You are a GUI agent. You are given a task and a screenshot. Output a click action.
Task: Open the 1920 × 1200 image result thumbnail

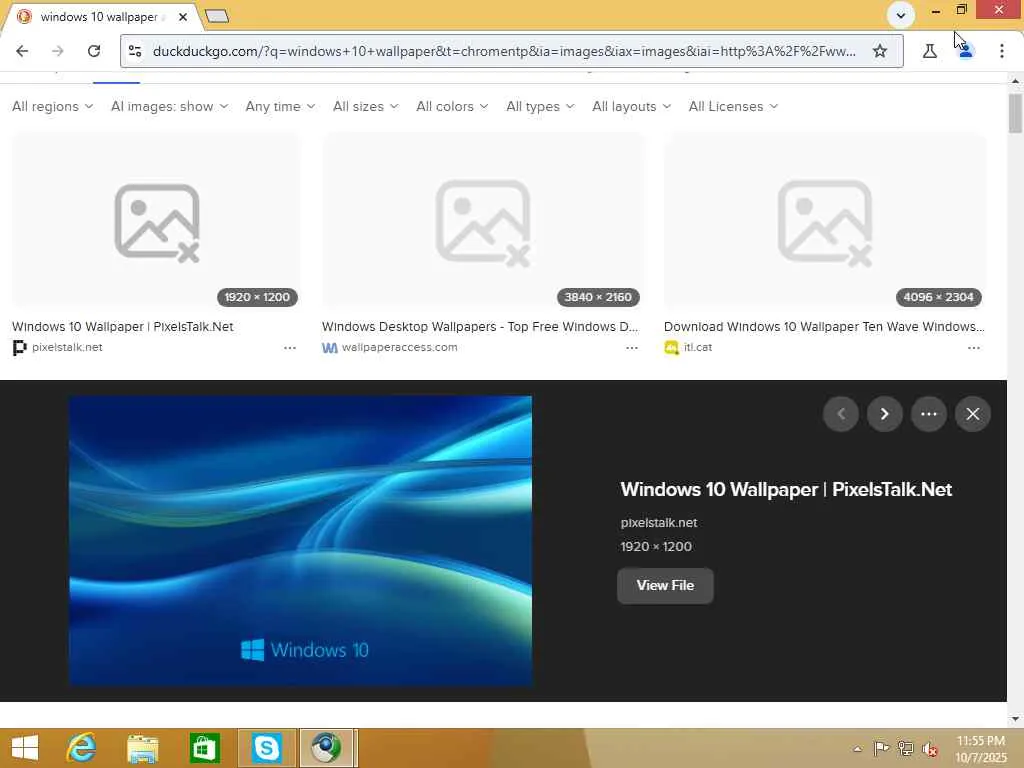pos(156,221)
